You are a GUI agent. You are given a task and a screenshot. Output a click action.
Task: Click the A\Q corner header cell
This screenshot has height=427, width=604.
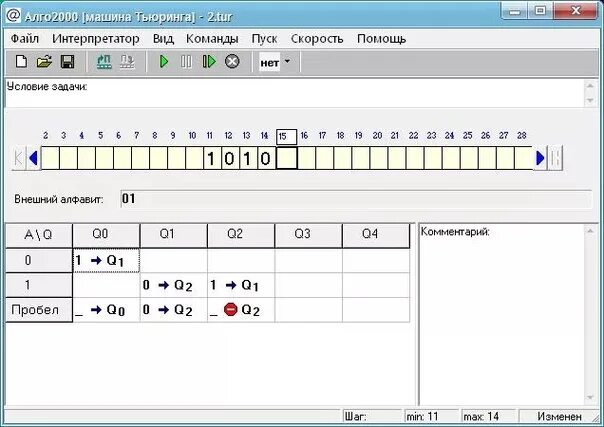[x=39, y=235]
